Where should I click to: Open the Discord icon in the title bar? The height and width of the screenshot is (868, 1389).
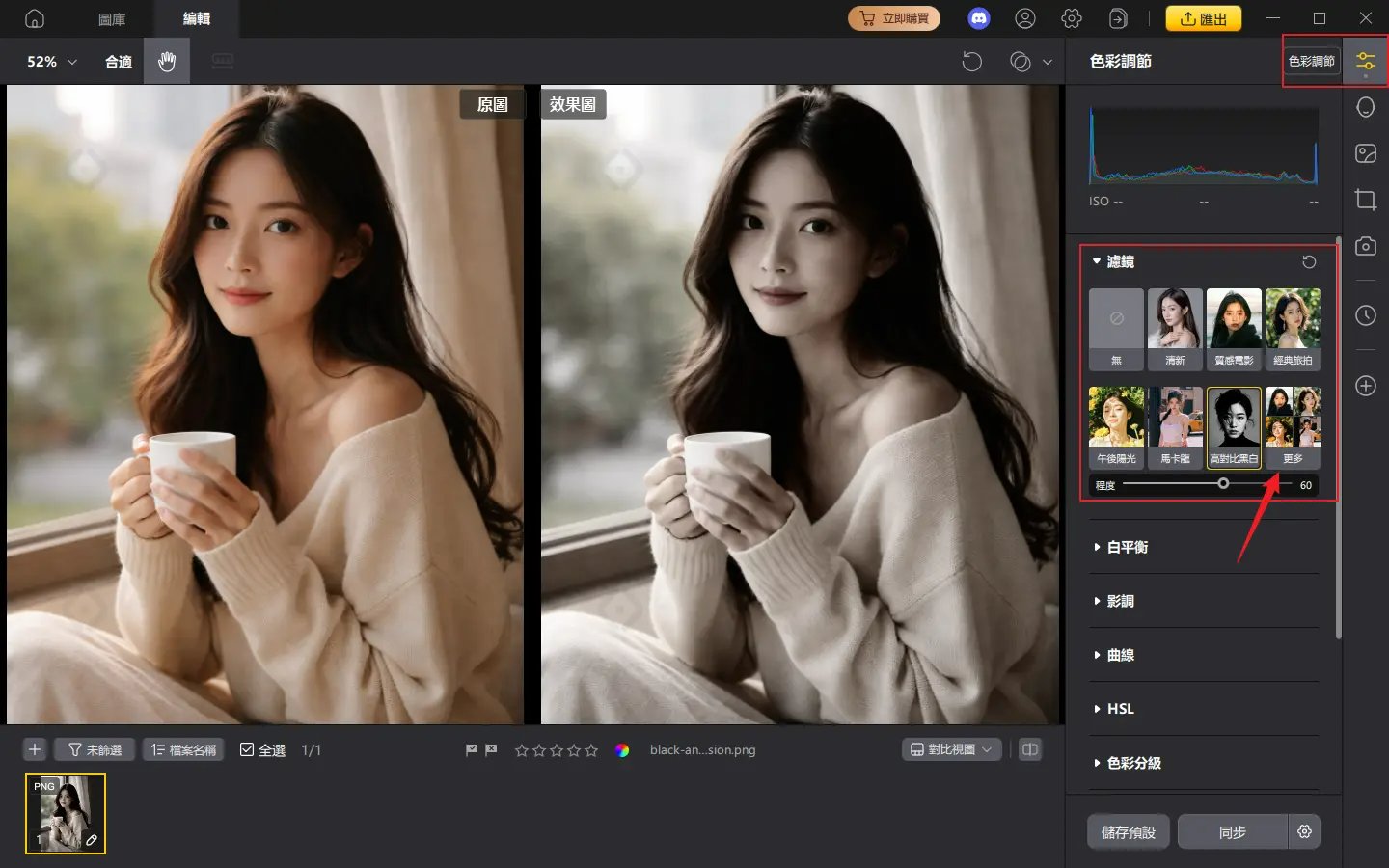(979, 17)
